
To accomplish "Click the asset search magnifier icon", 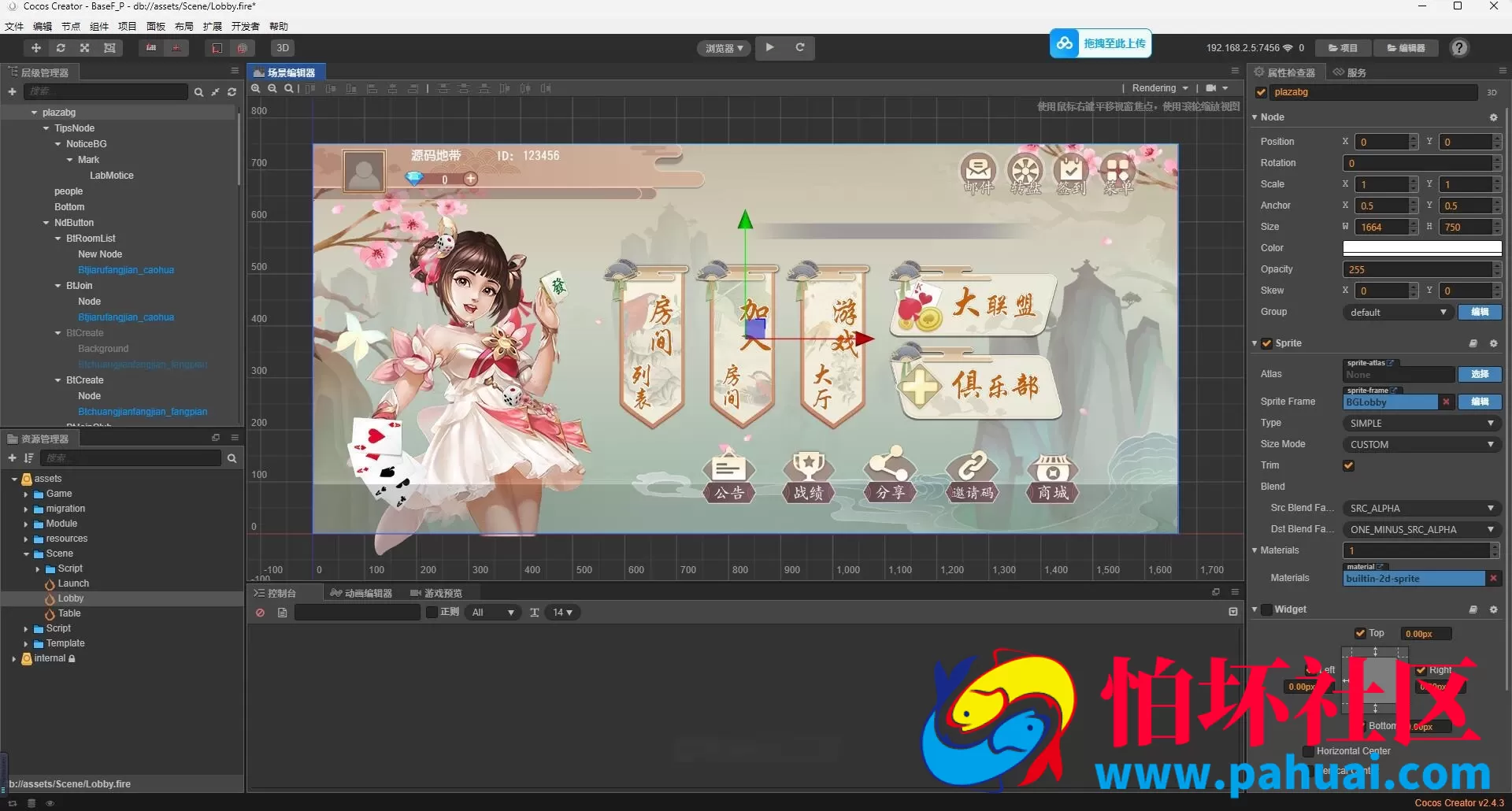I will click(x=232, y=458).
